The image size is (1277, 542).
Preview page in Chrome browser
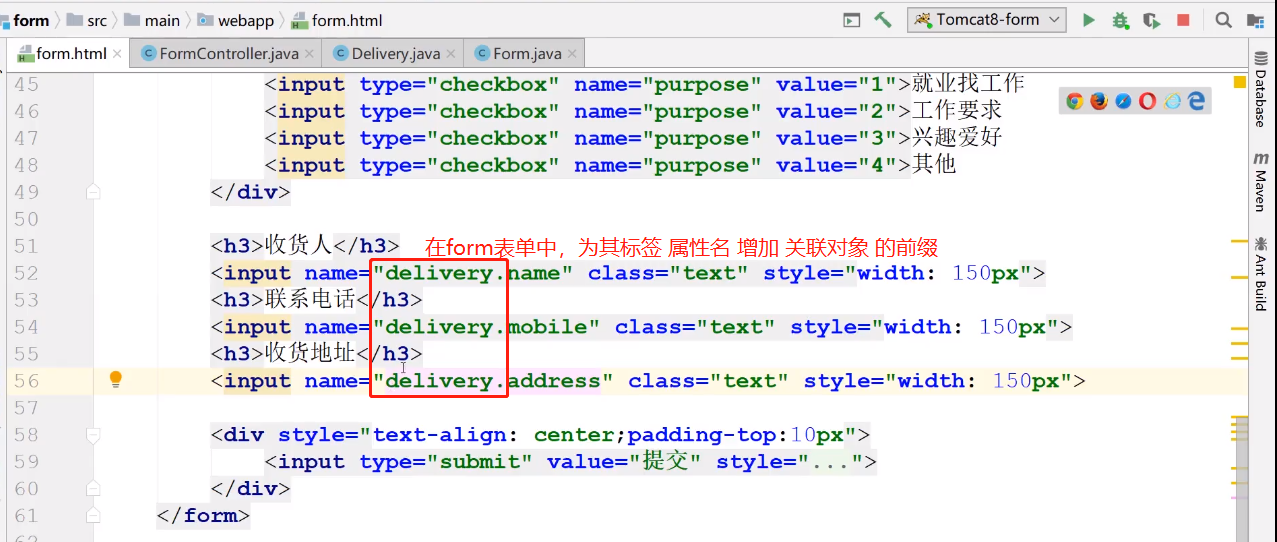point(1075,101)
